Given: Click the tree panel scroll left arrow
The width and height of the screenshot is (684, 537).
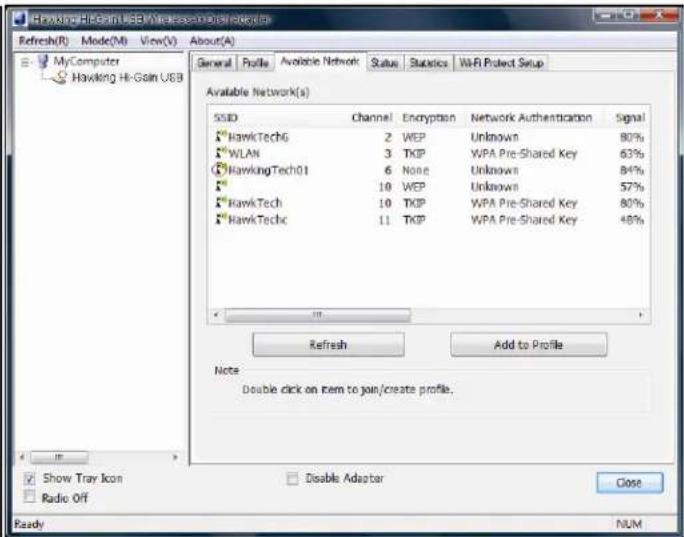Looking at the screenshot, I should coord(22,457).
